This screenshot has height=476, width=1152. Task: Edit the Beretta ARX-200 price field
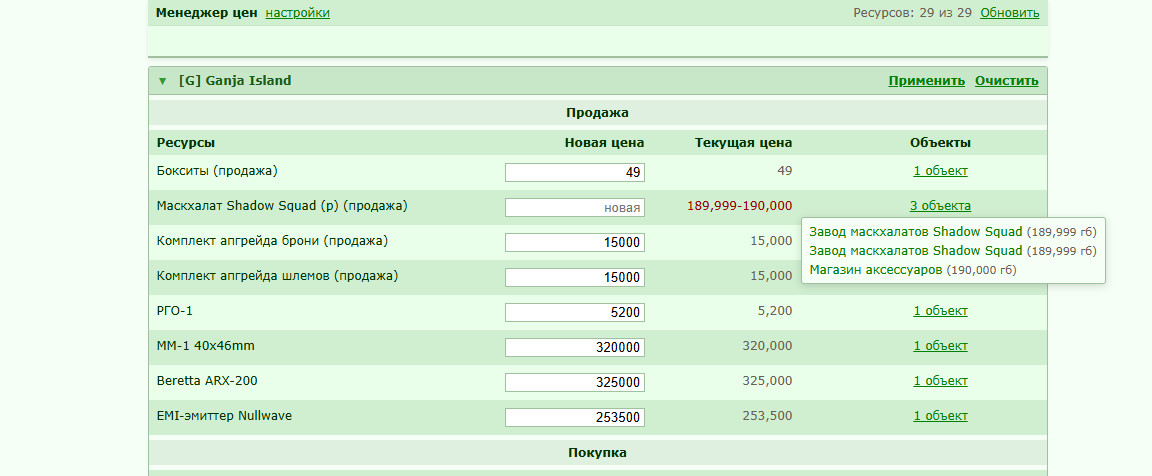[575, 383]
